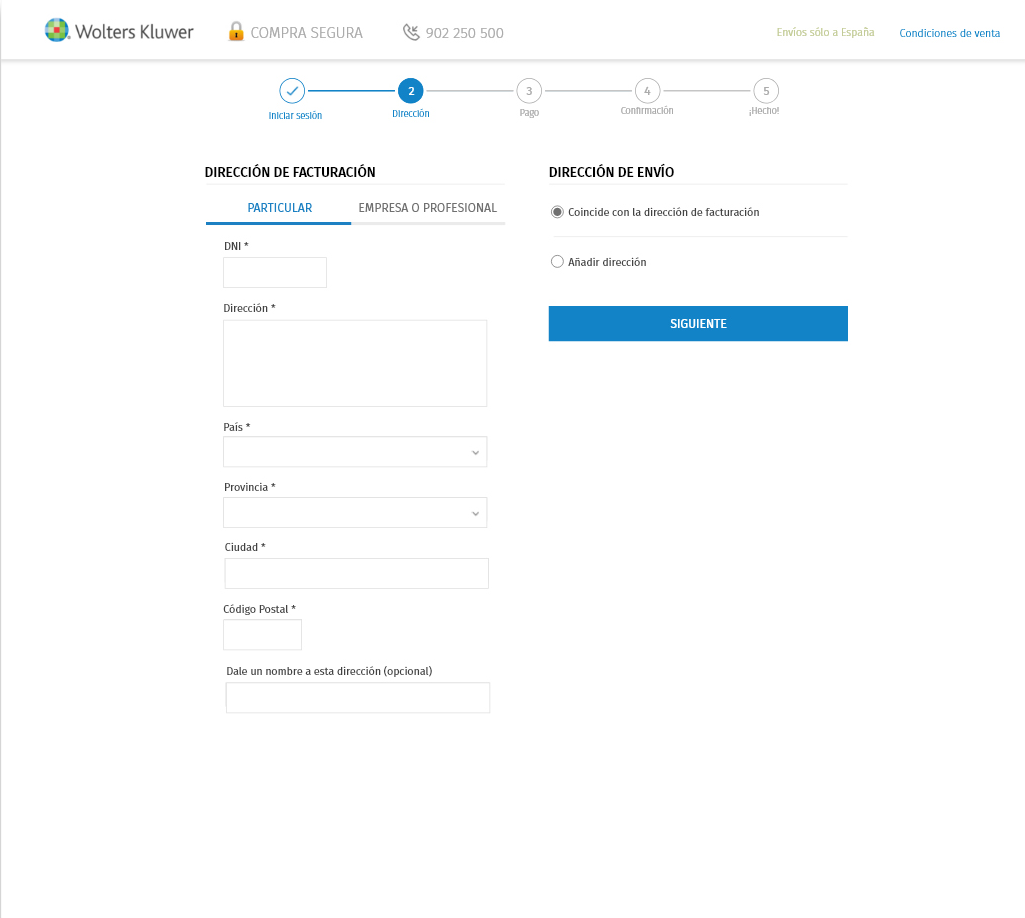Select the 'Añadir dirección' radio option
Viewport: 1025px width, 918px height.
[558, 262]
